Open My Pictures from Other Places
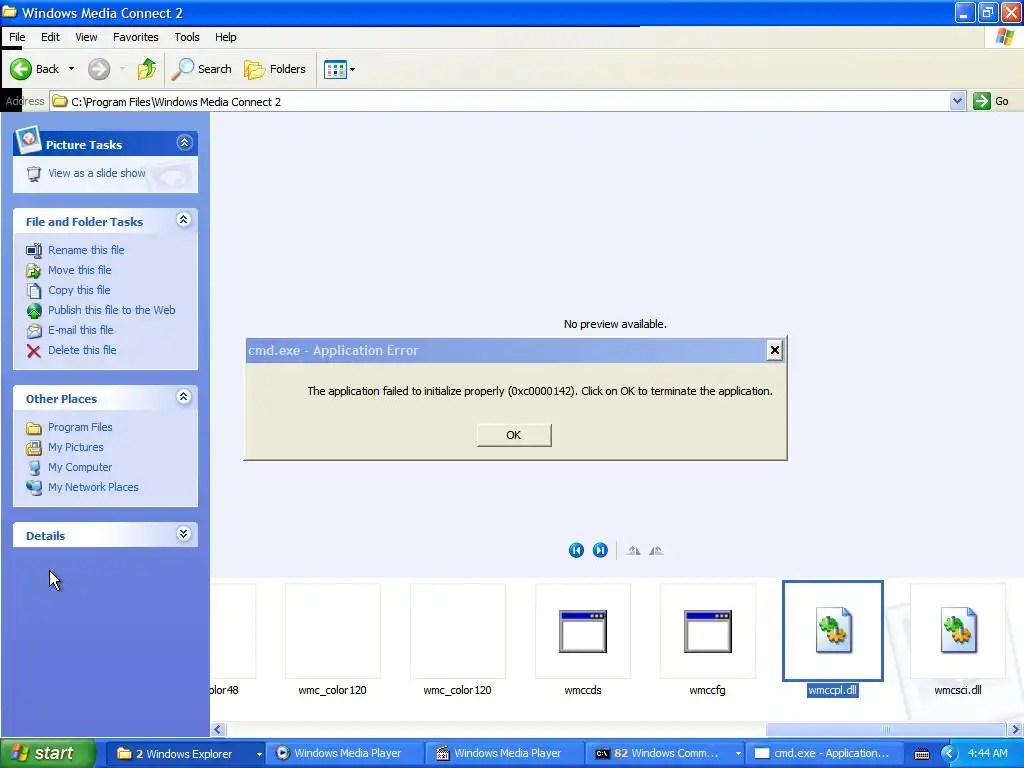This screenshot has width=1024, height=768. point(76,447)
